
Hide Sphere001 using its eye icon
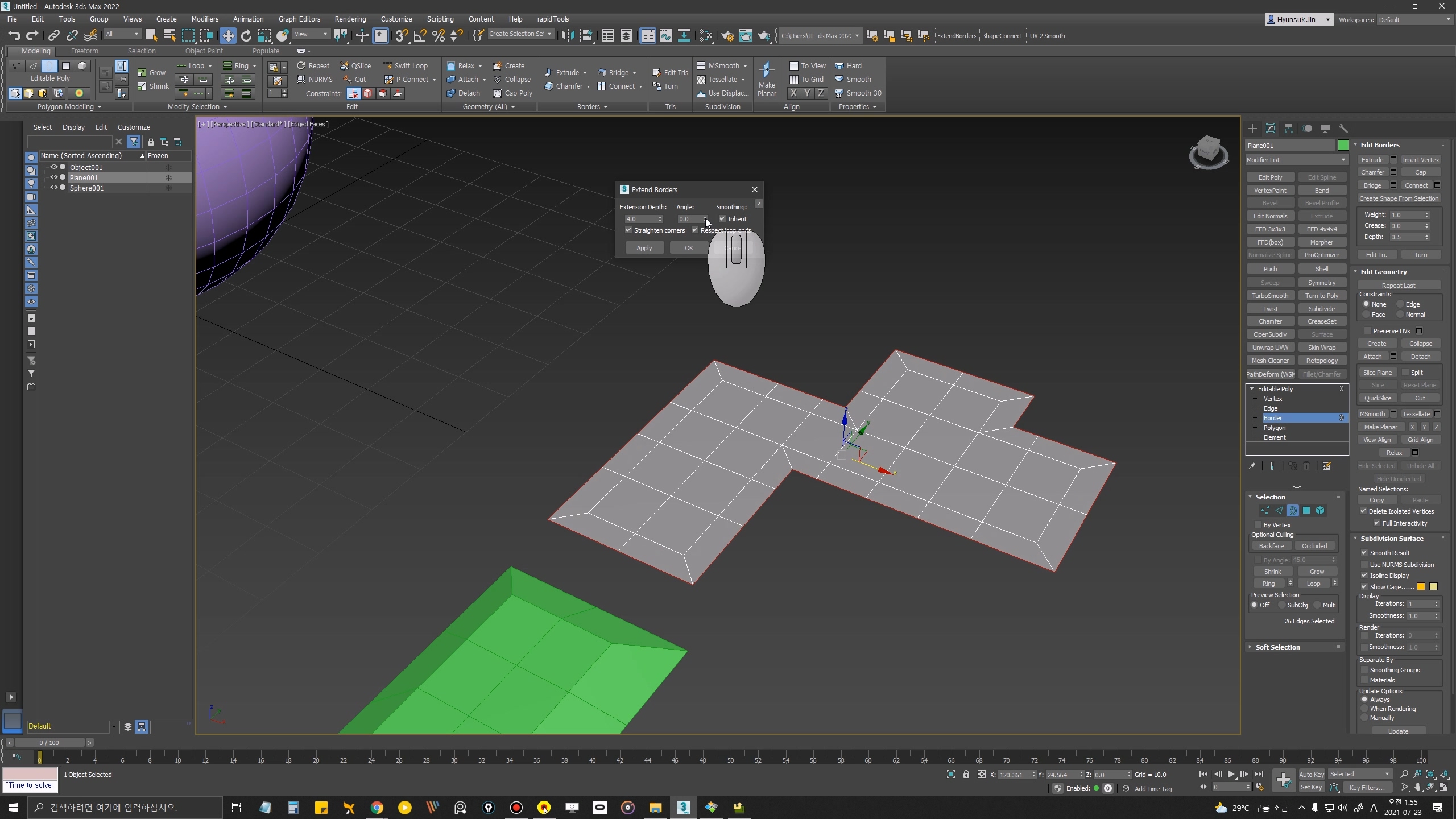[54, 188]
